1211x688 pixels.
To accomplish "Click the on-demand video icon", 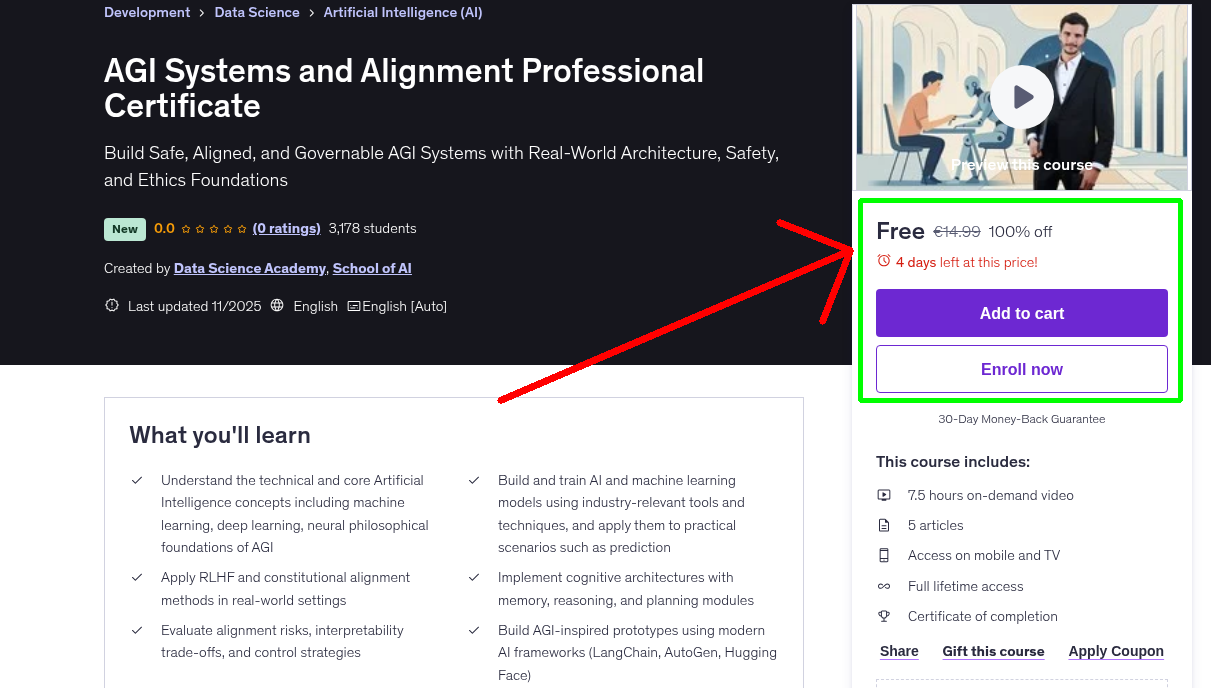I will [884, 495].
